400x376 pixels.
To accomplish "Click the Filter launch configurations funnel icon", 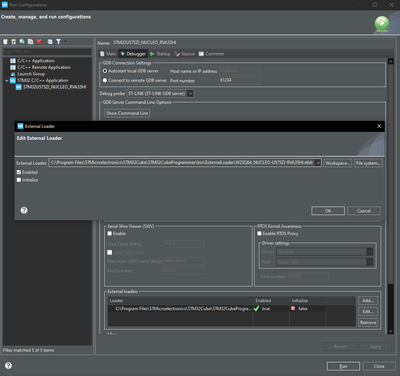I will [58, 42].
